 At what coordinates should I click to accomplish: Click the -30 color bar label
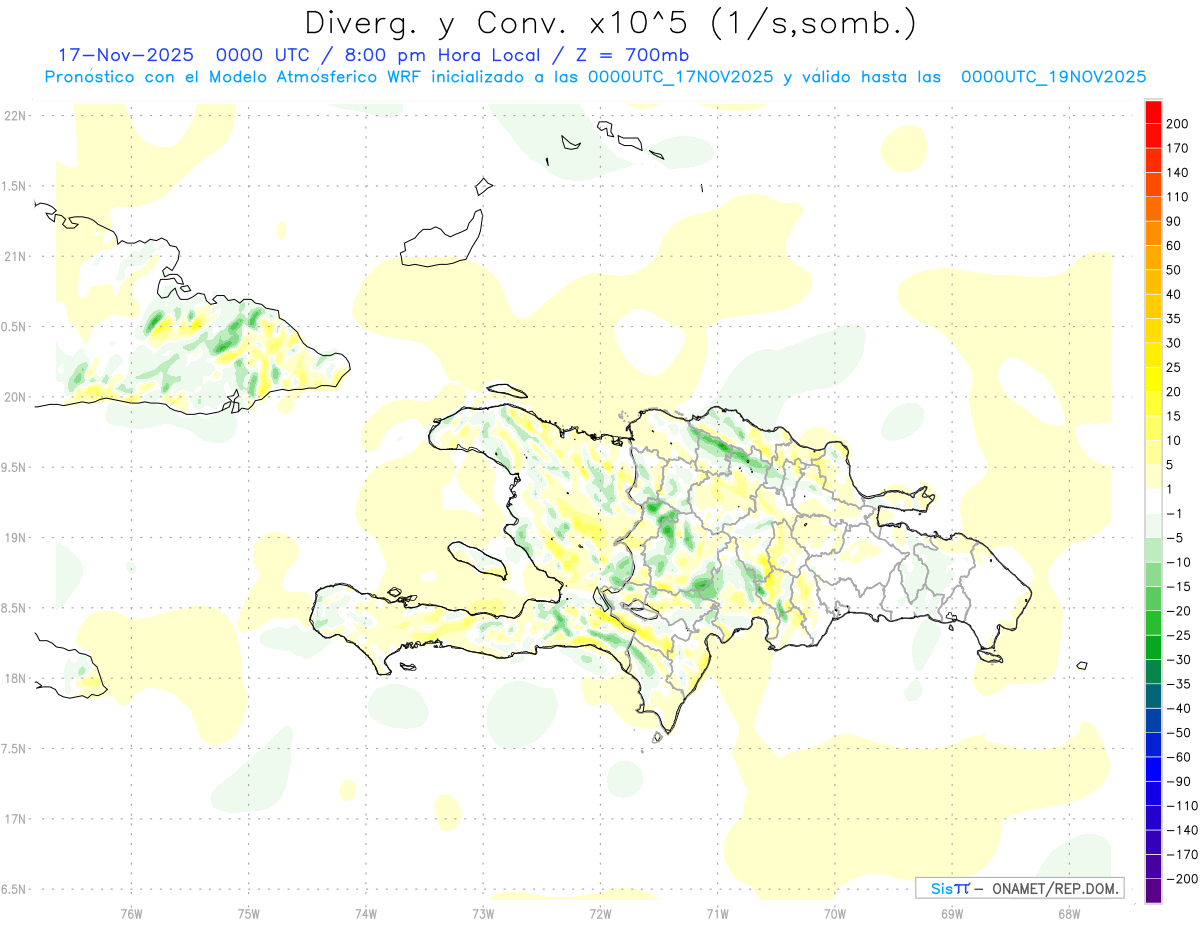pos(1179,660)
